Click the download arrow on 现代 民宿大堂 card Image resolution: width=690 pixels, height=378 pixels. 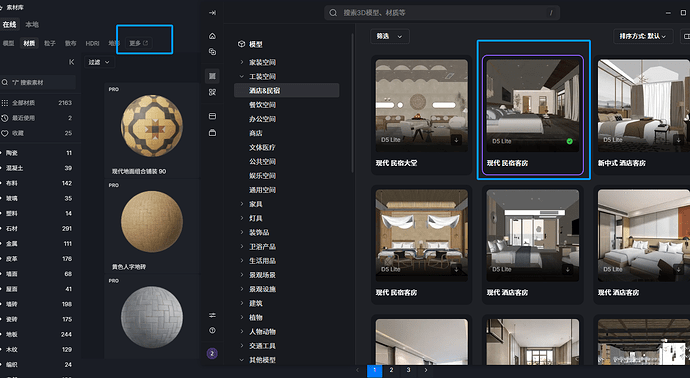click(456, 140)
